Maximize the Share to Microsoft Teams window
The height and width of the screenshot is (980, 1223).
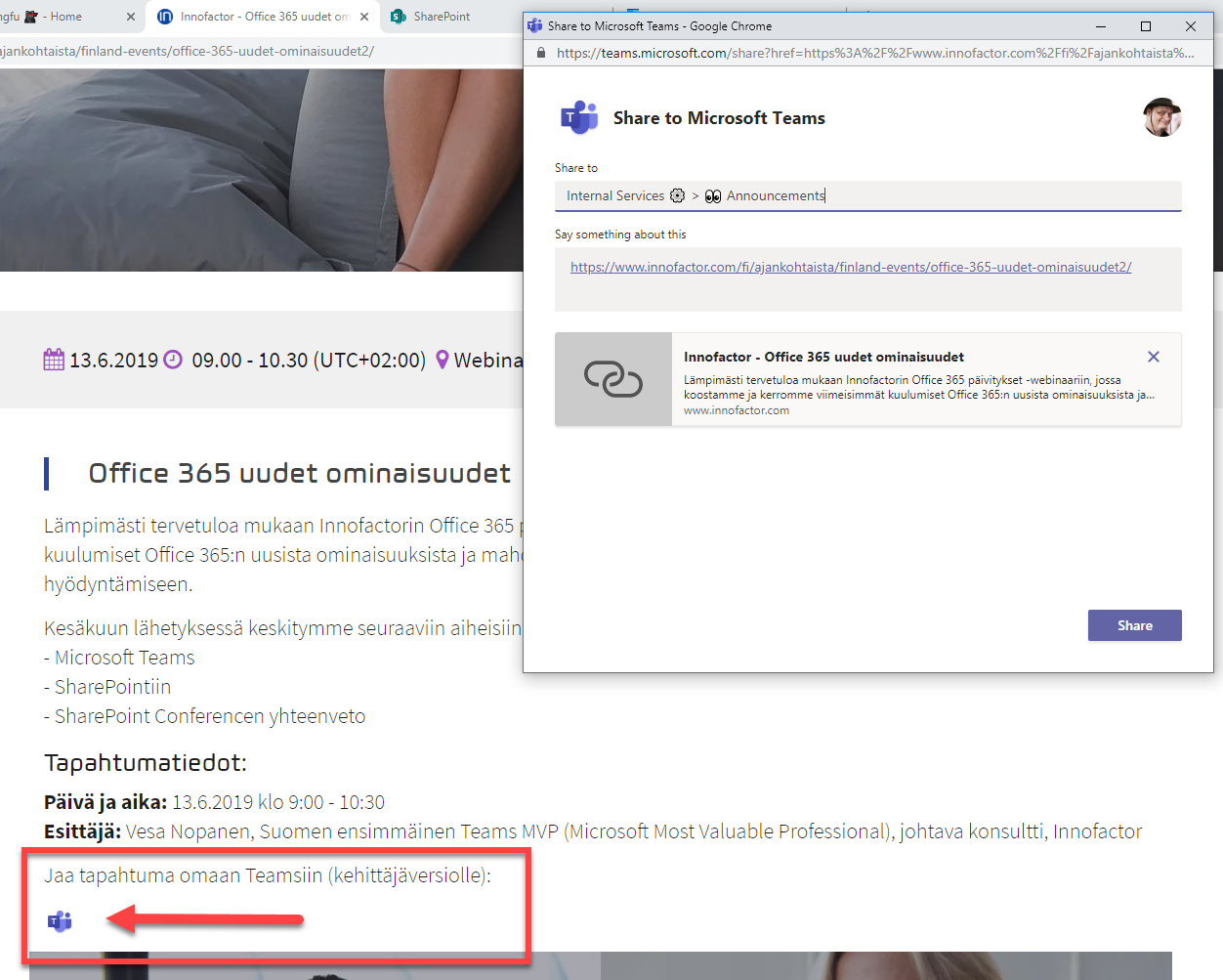pos(1146,26)
